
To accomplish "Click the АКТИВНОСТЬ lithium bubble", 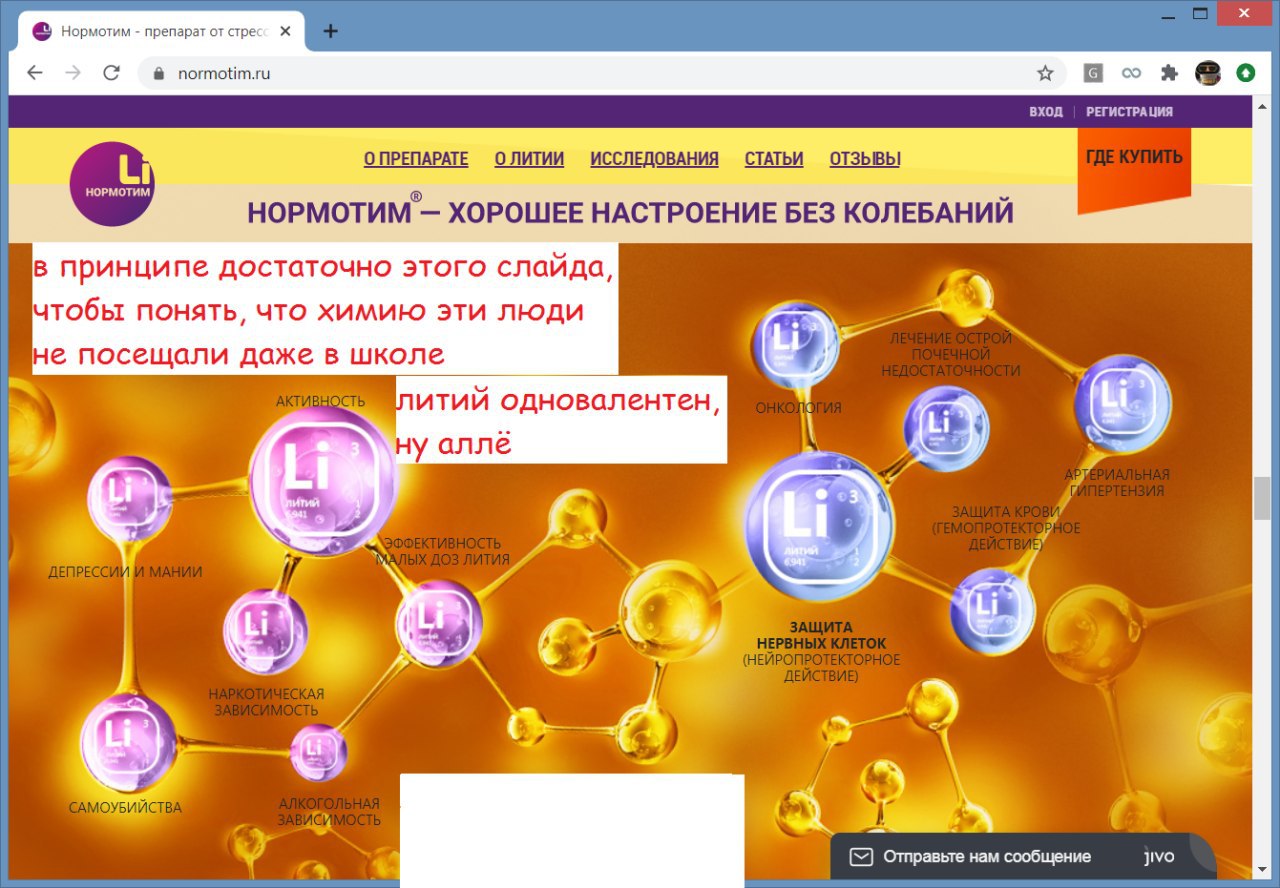I will point(322,480).
